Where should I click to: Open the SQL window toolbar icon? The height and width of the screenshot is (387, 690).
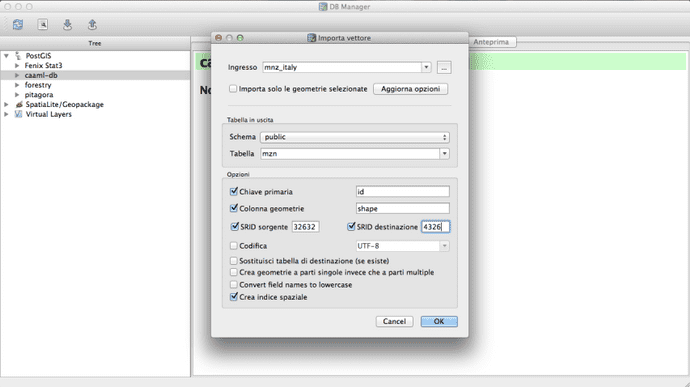tap(43, 25)
